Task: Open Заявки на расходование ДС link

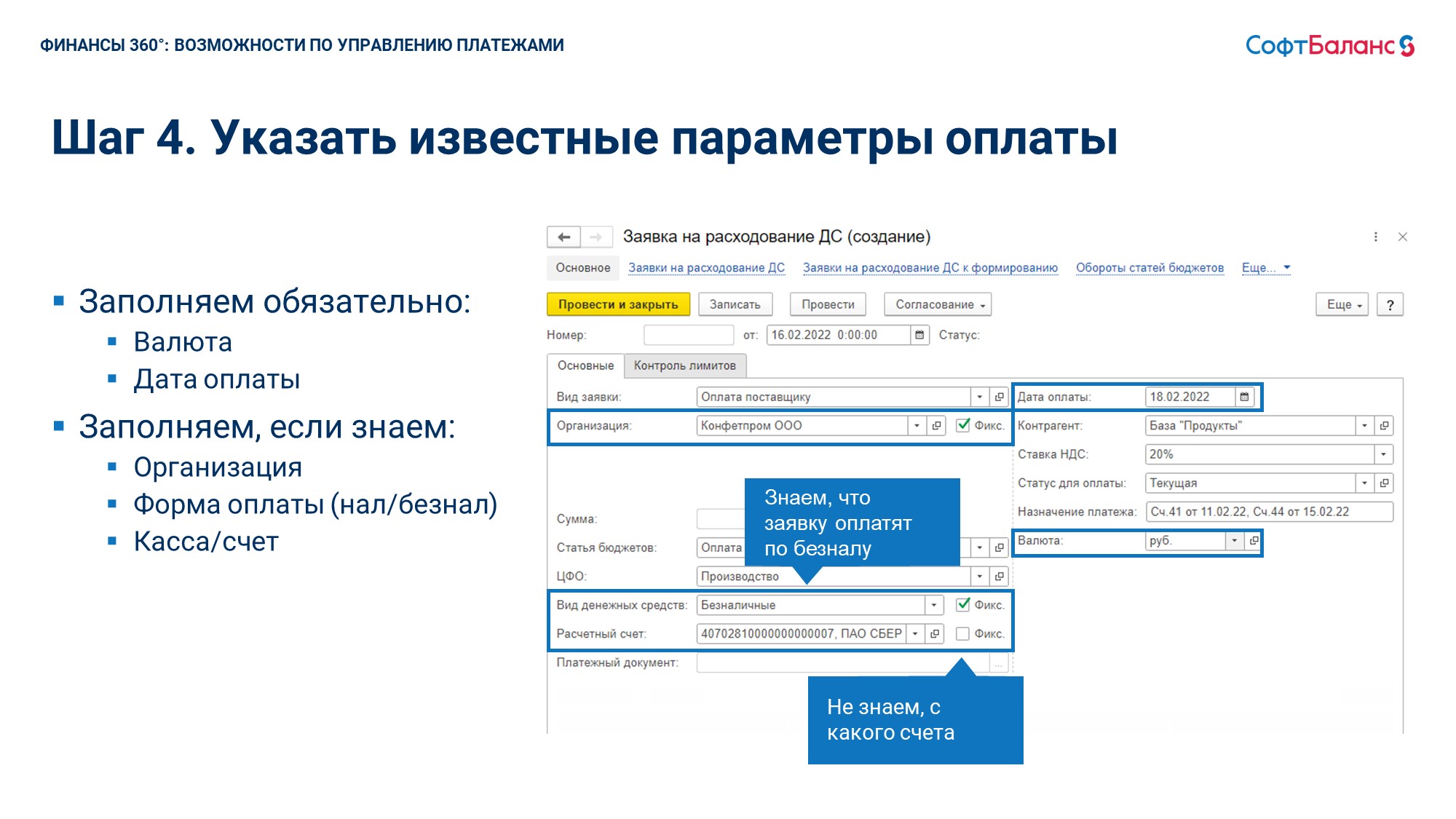Action: [x=706, y=268]
